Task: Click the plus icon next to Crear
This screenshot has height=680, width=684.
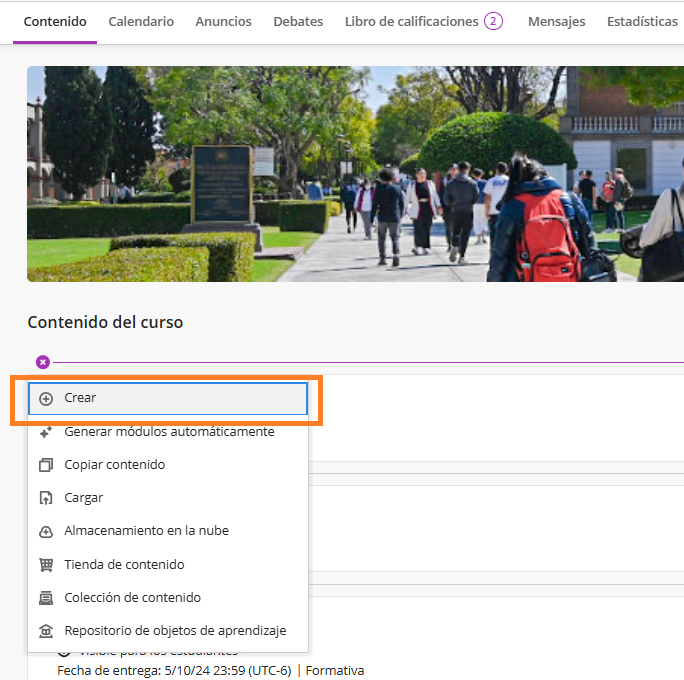Action: [x=46, y=398]
